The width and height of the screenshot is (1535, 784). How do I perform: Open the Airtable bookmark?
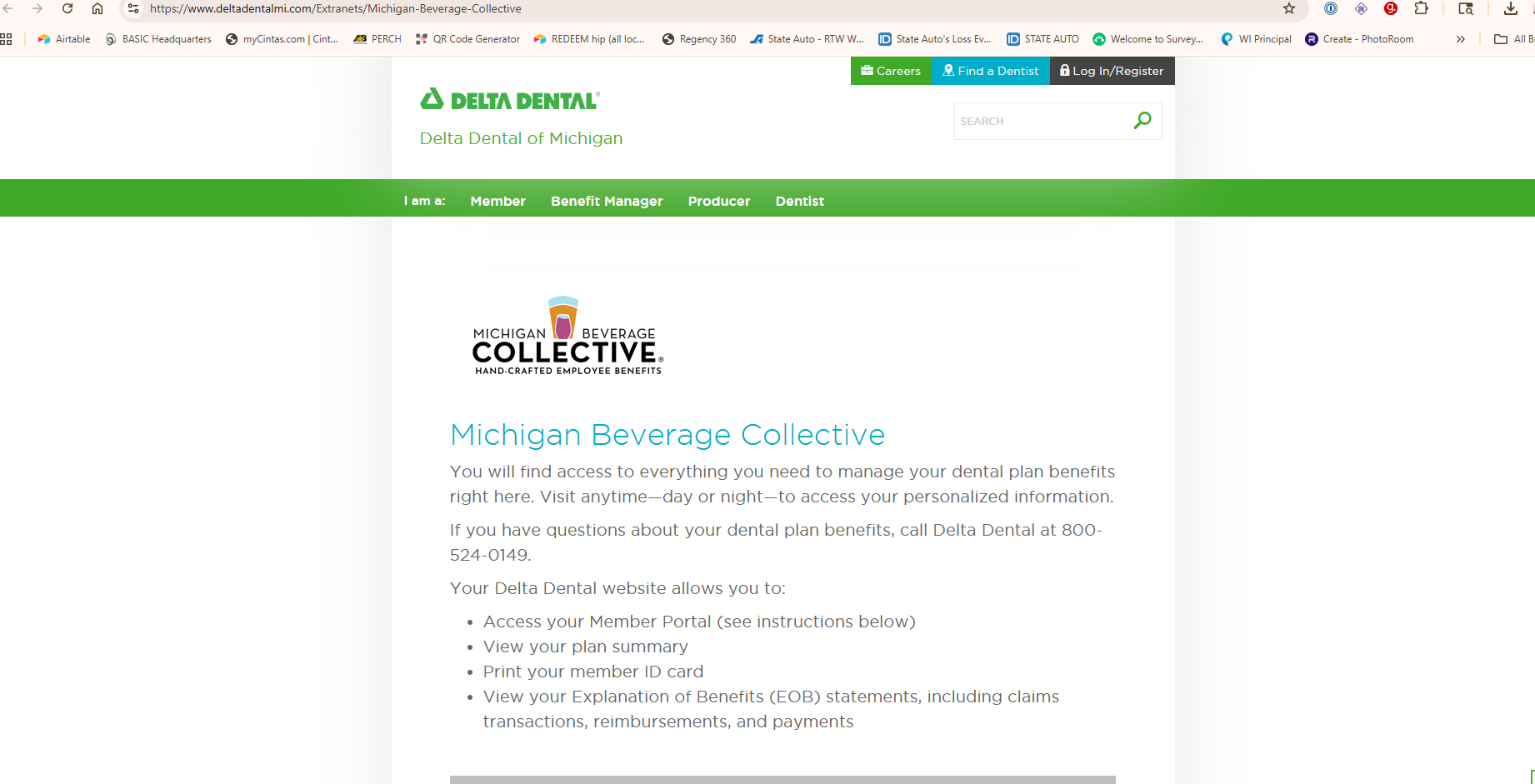(x=64, y=39)
